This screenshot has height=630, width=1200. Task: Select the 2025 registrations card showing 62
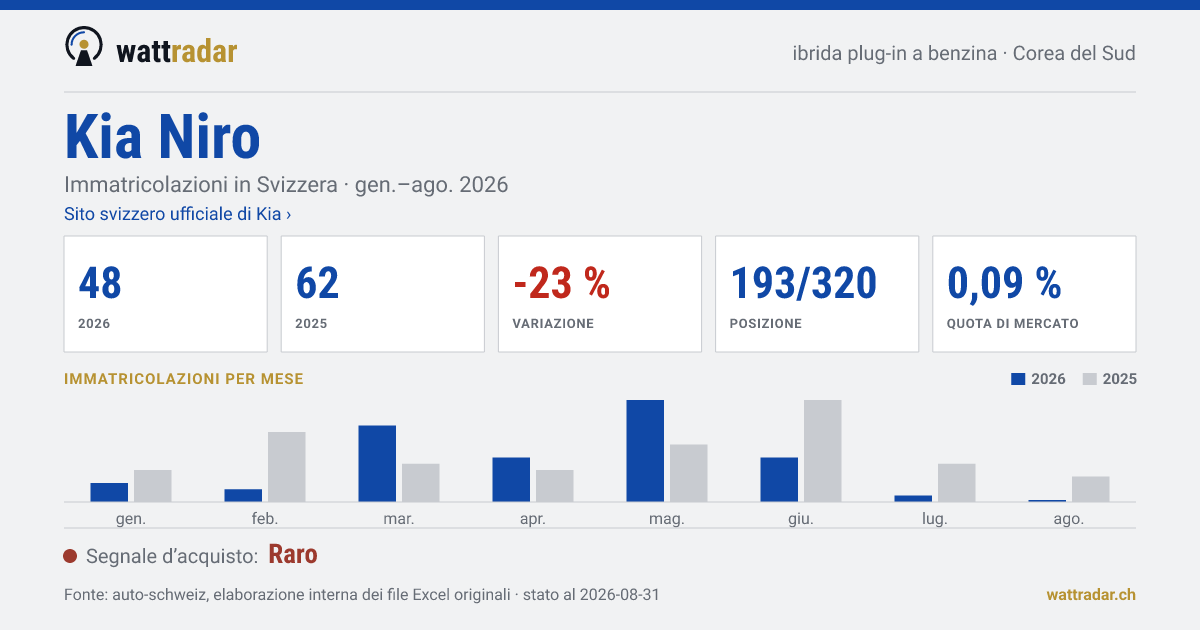(x=383, y=294)
